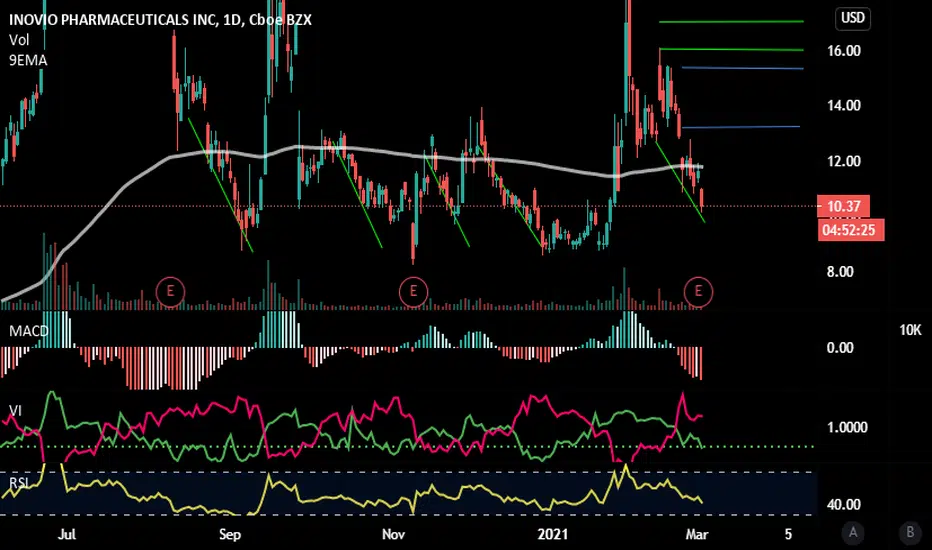Click the B button on the price scale

(x=909, y=532)
